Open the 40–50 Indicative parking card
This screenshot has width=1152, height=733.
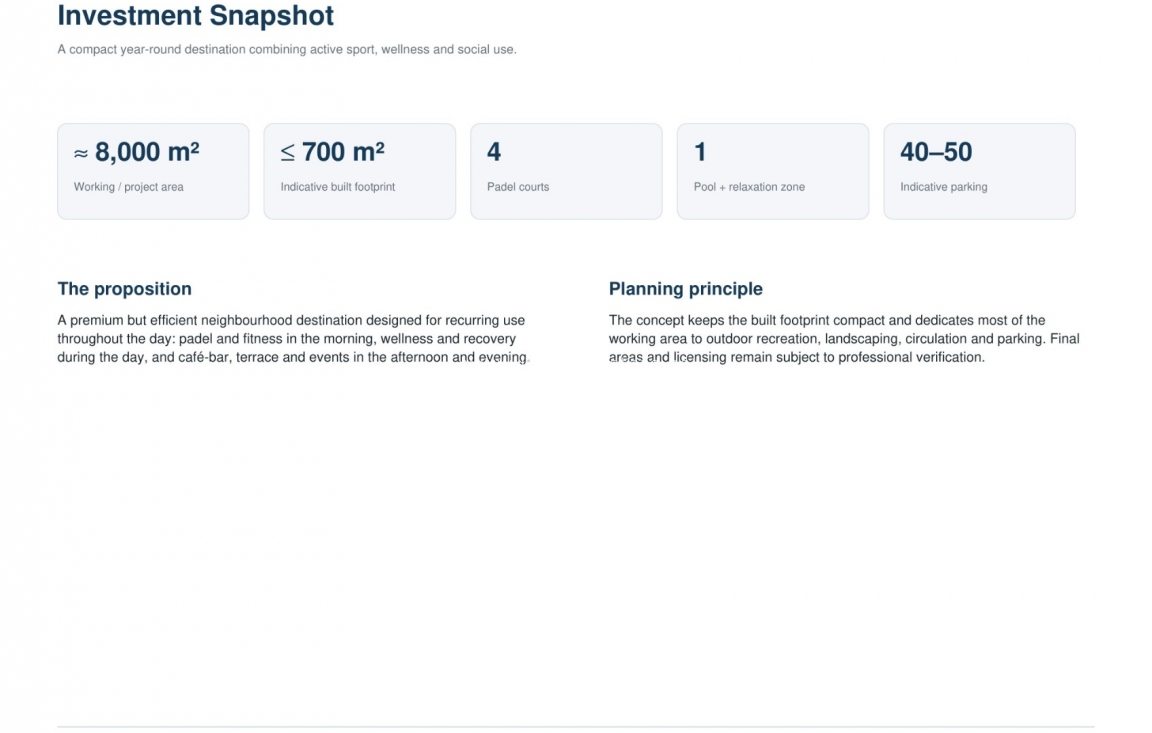(979, 171)
